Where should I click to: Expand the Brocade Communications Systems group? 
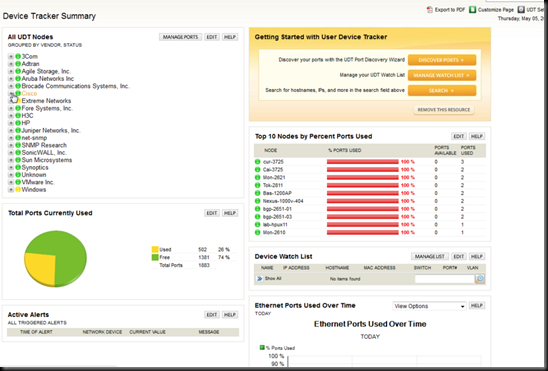point(11,86)
